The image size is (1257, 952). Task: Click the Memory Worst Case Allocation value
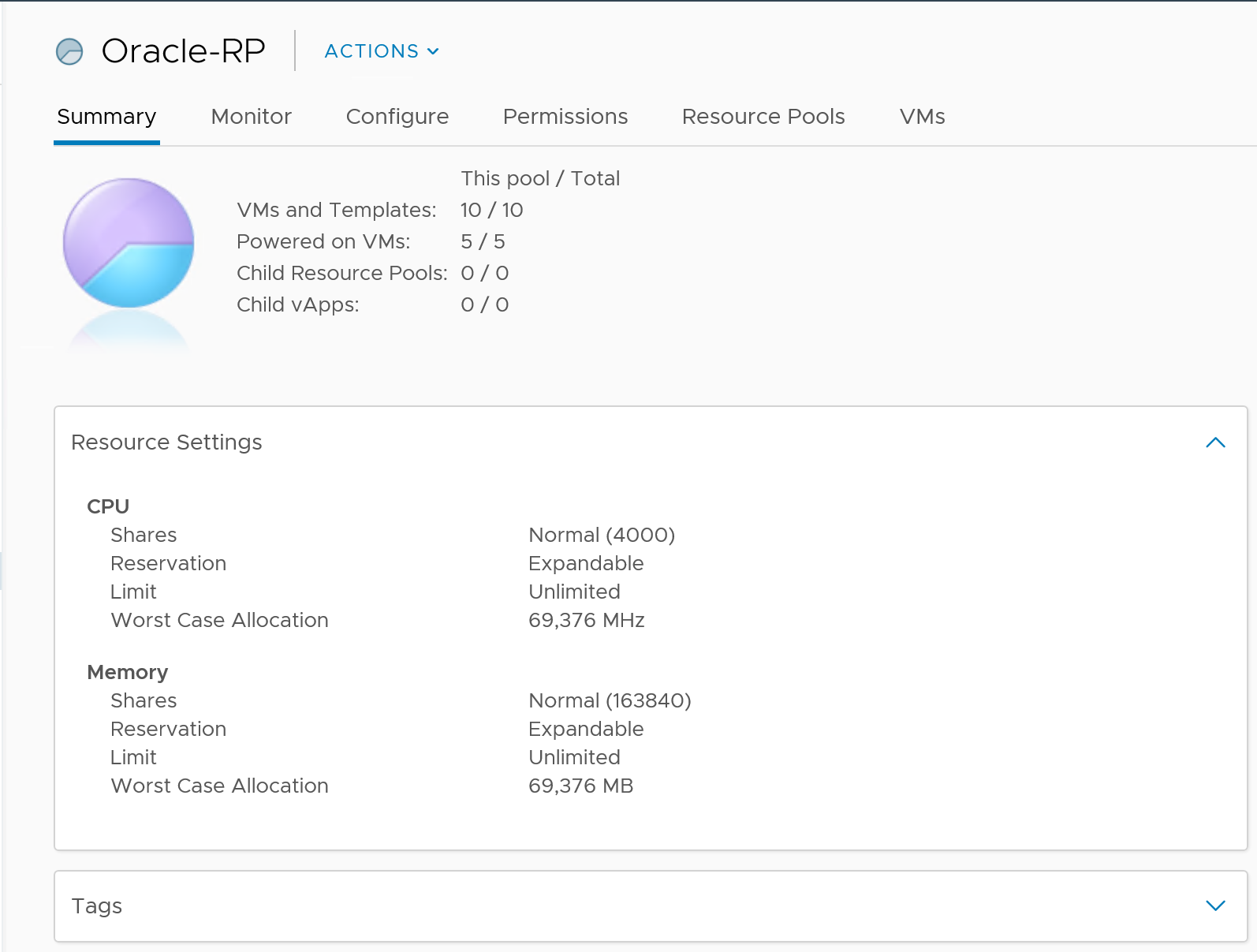(x=580, y=786)
